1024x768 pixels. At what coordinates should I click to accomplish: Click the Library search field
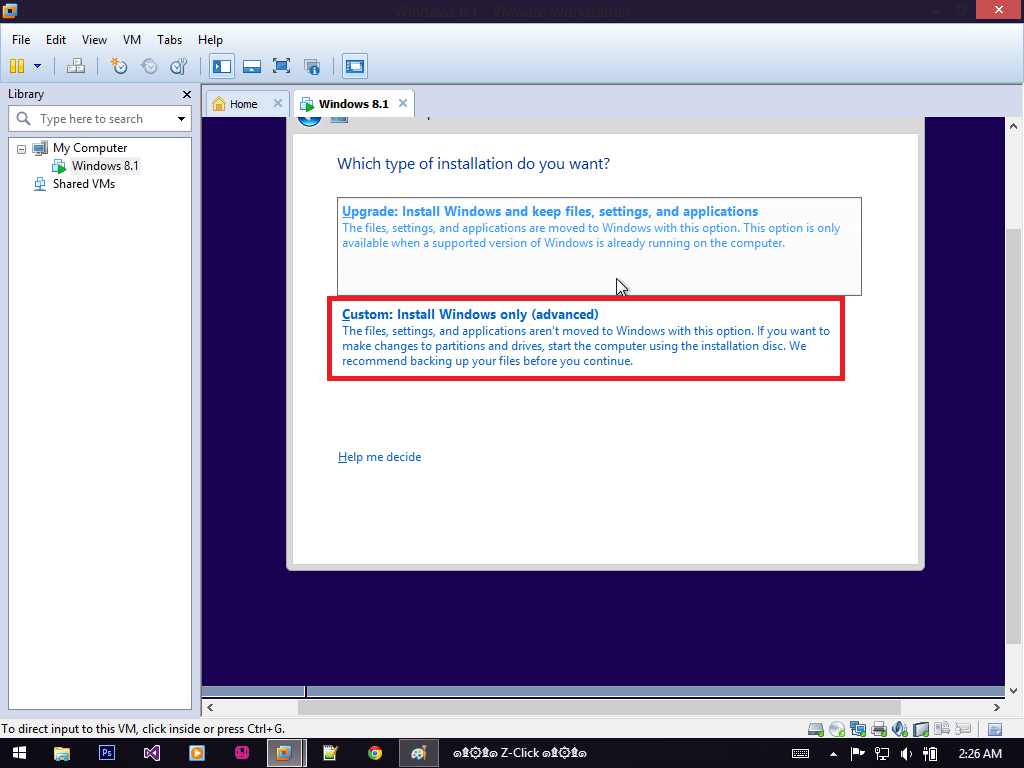tap(100, 119)
